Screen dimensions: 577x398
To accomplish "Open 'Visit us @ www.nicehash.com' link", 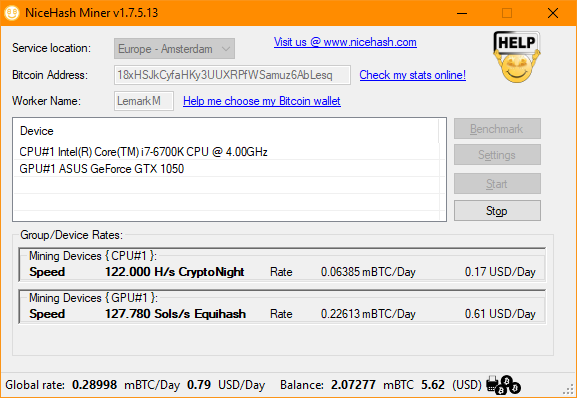I will 345,42.
